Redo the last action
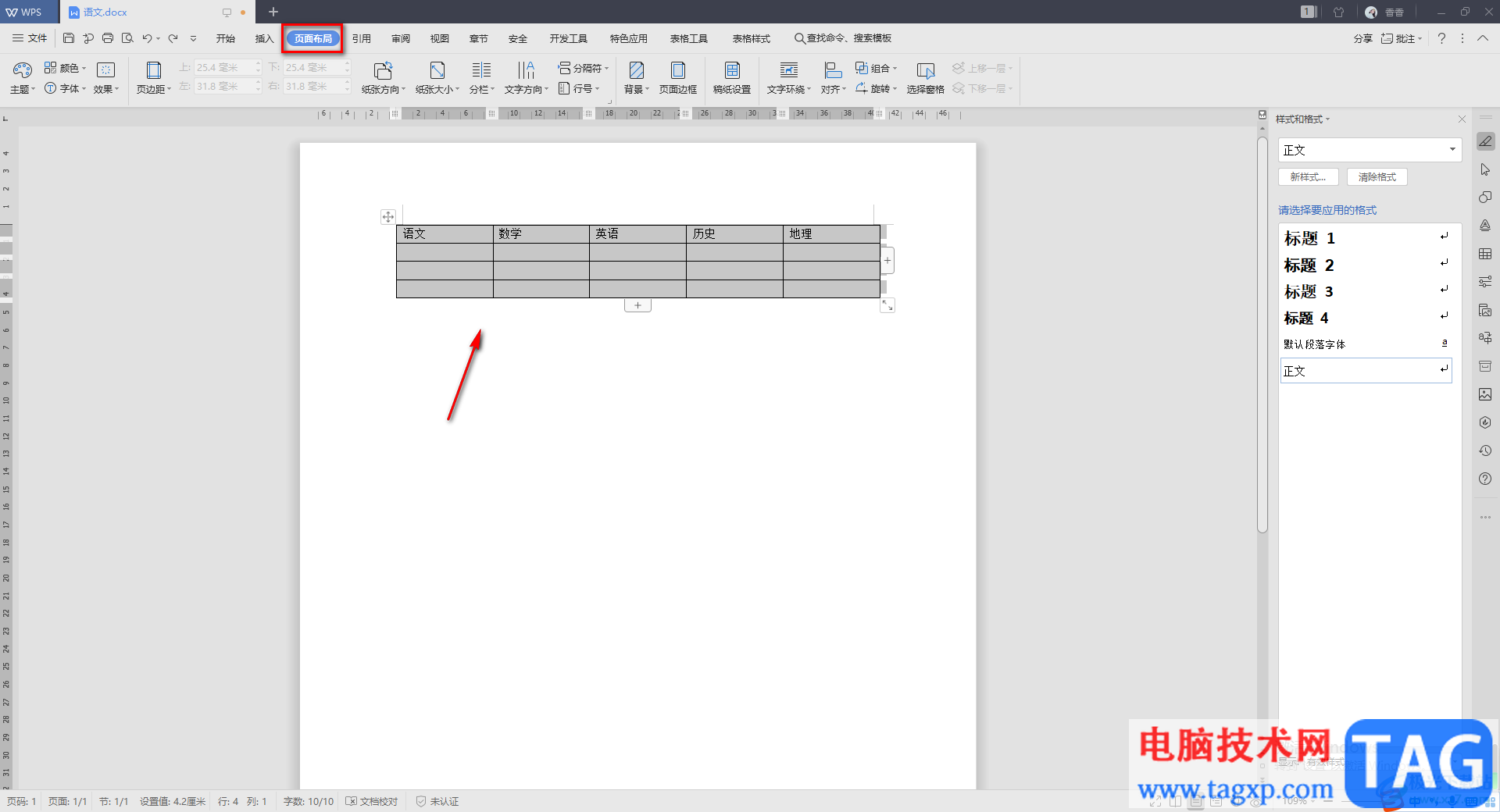The image size is (1500, 812). click(x=173, y=38)
